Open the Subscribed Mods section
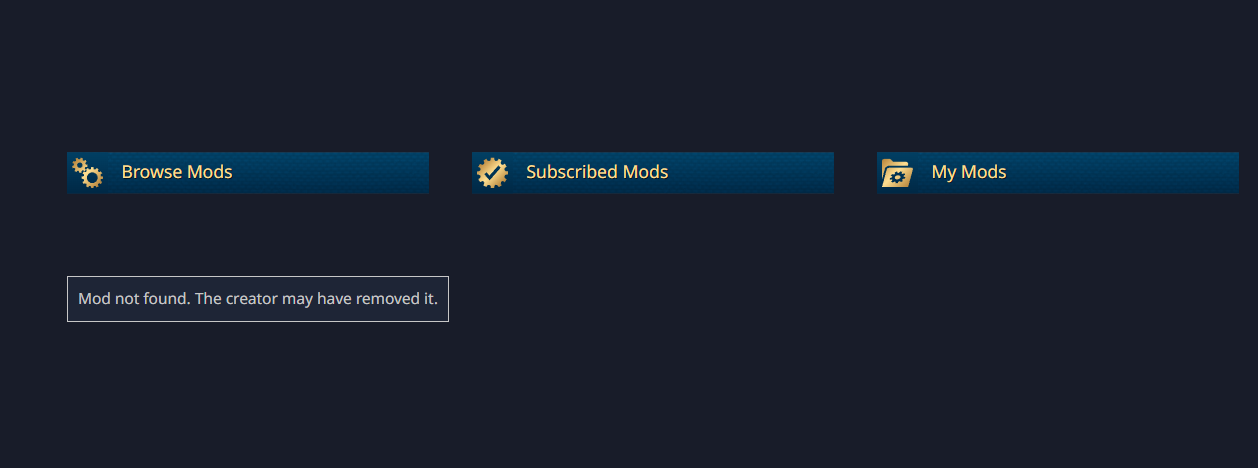1258x468 pixels. tap(653, 172)
